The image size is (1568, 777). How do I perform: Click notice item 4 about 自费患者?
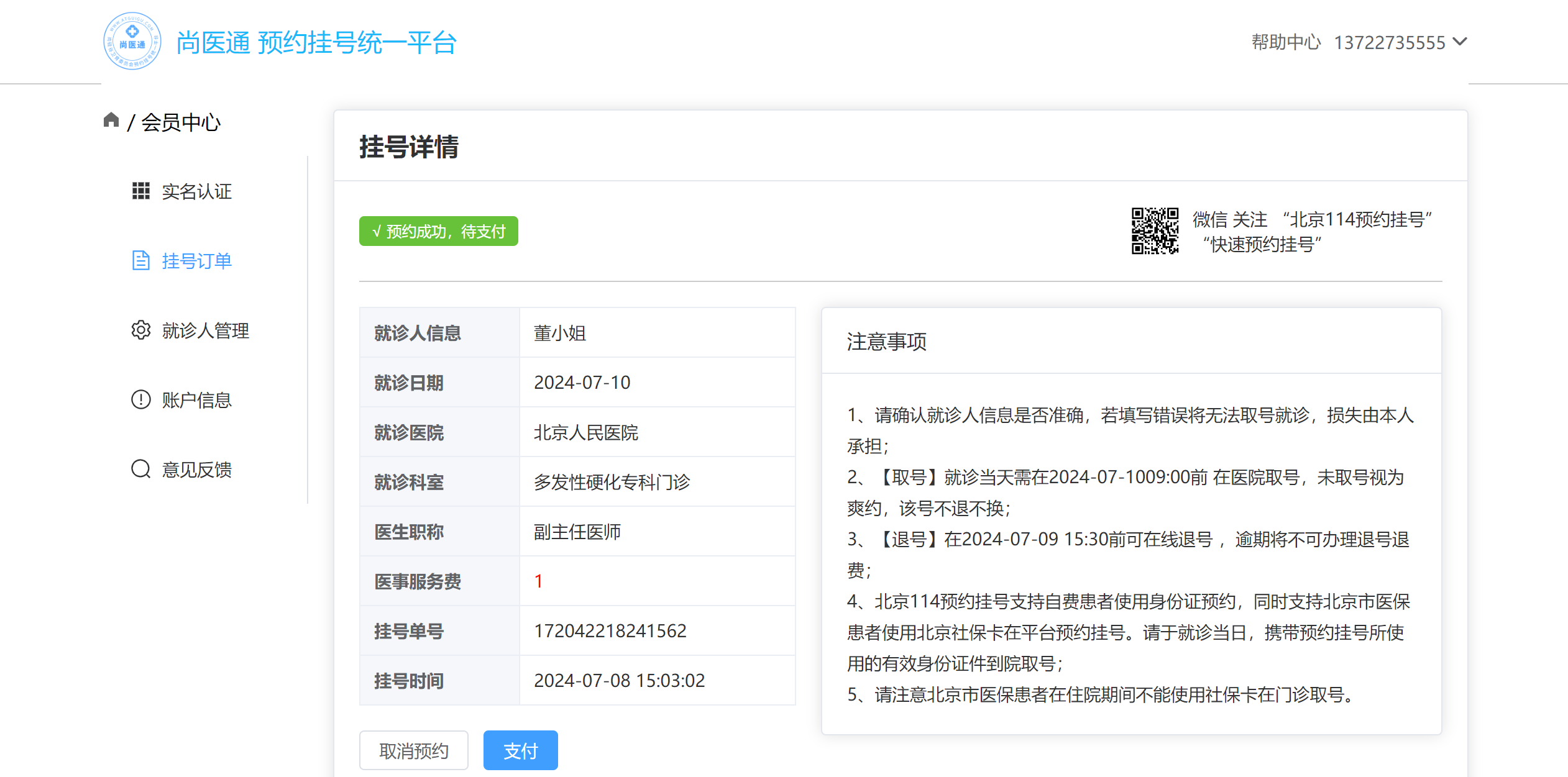click(x=1129, y=632)
